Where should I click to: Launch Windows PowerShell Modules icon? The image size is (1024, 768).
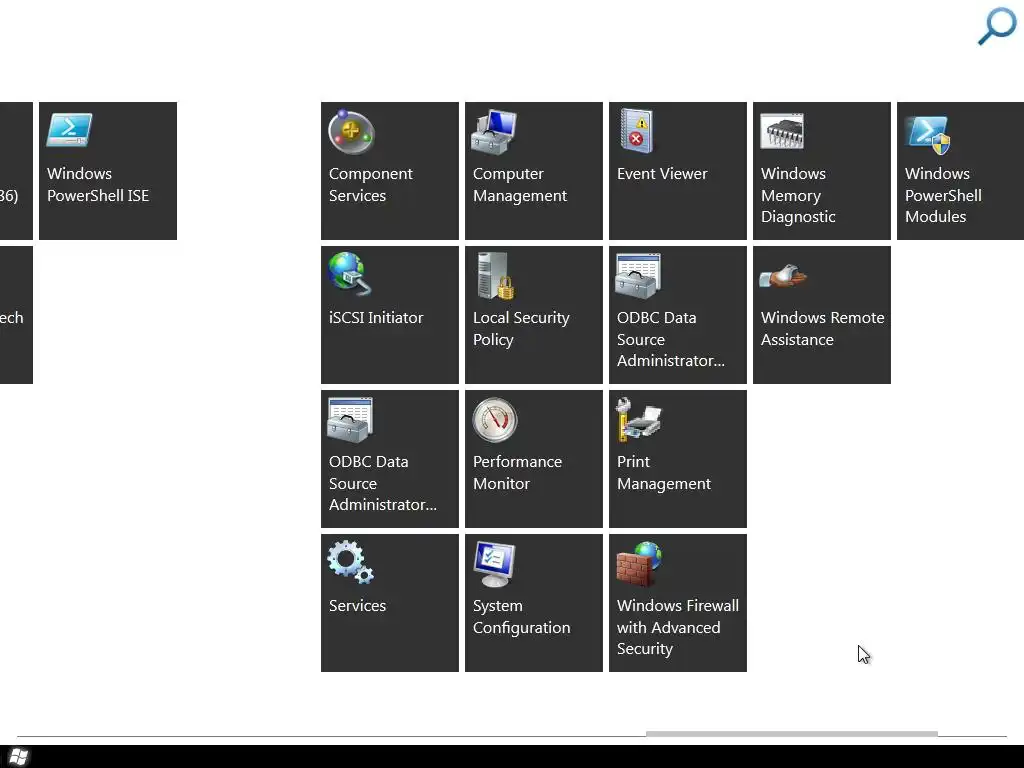(928, 135)
